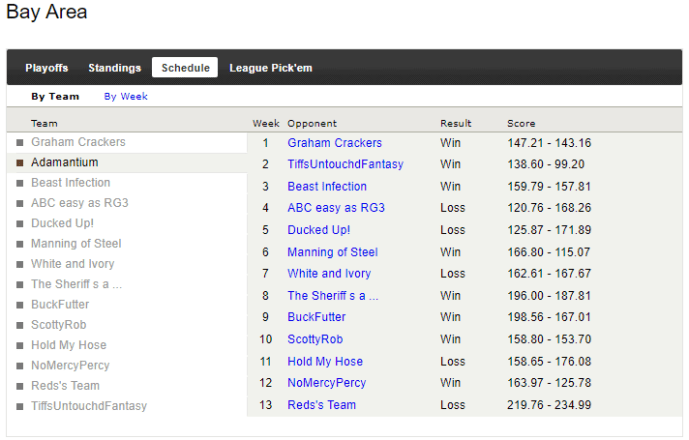Pick Hold My Hose in team list

click(70, 345)
